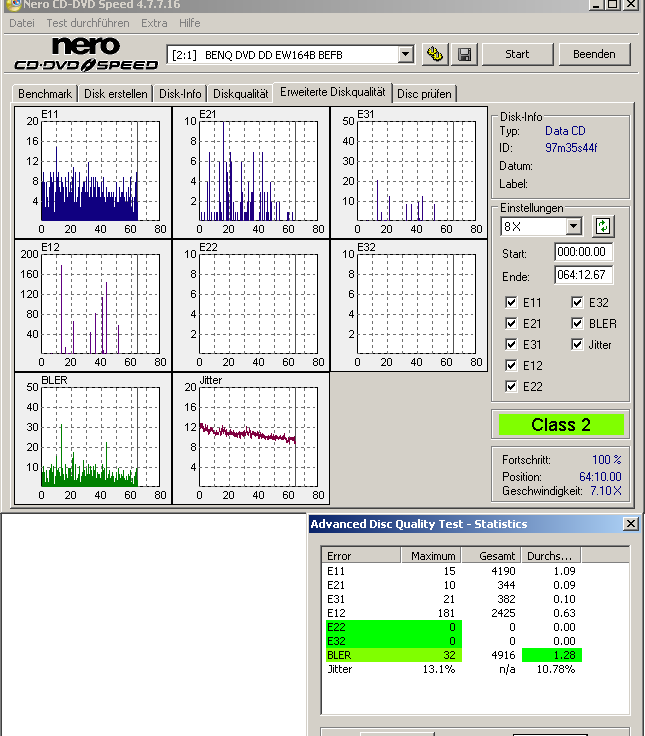Switch to the Disc prüfen tab
The height and width of the screenshot is (736, 645).
coord(424,94)
